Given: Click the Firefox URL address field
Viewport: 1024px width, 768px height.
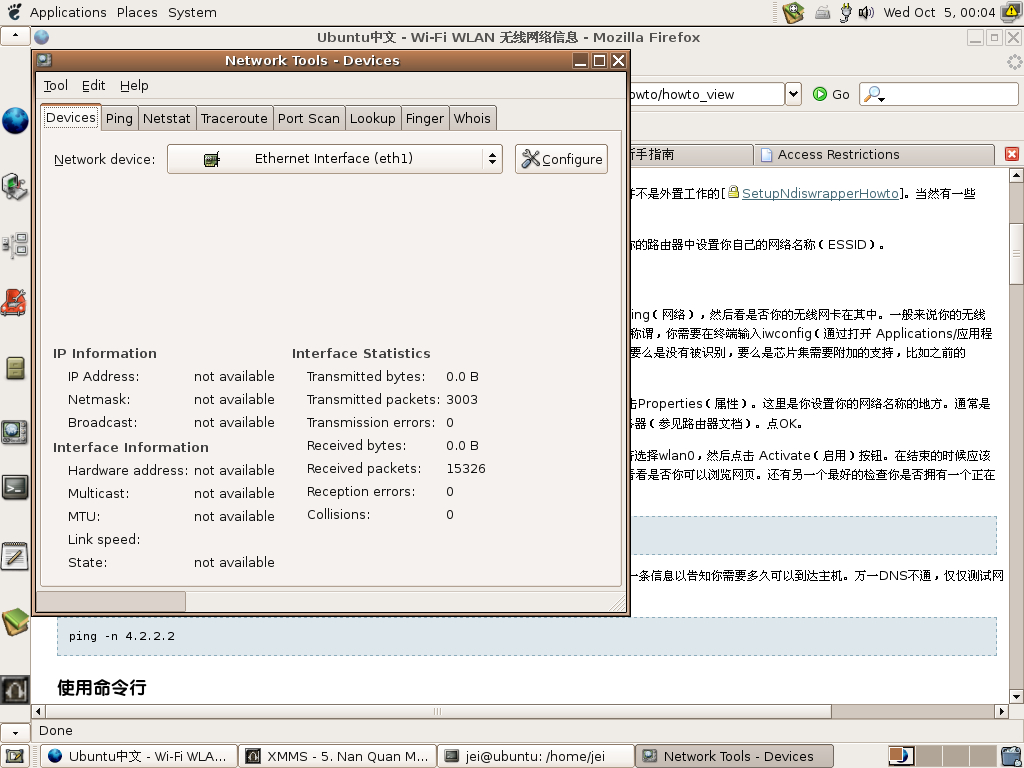Looking at the screenshot, I should click(x=705, y=94).
